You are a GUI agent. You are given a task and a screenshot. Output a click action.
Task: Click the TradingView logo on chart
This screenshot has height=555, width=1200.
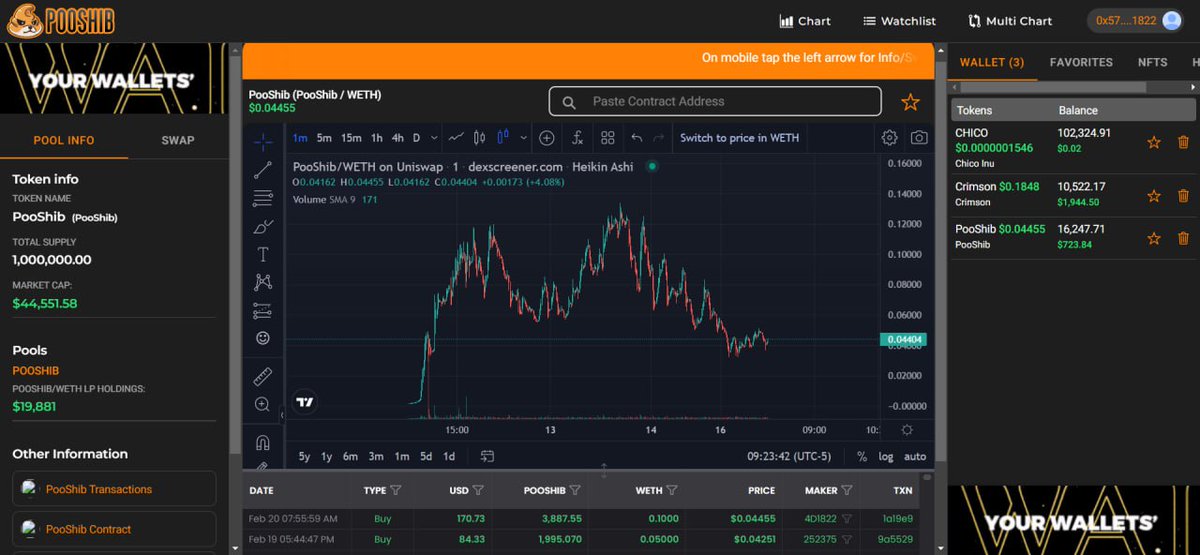(x=306, y=403)
